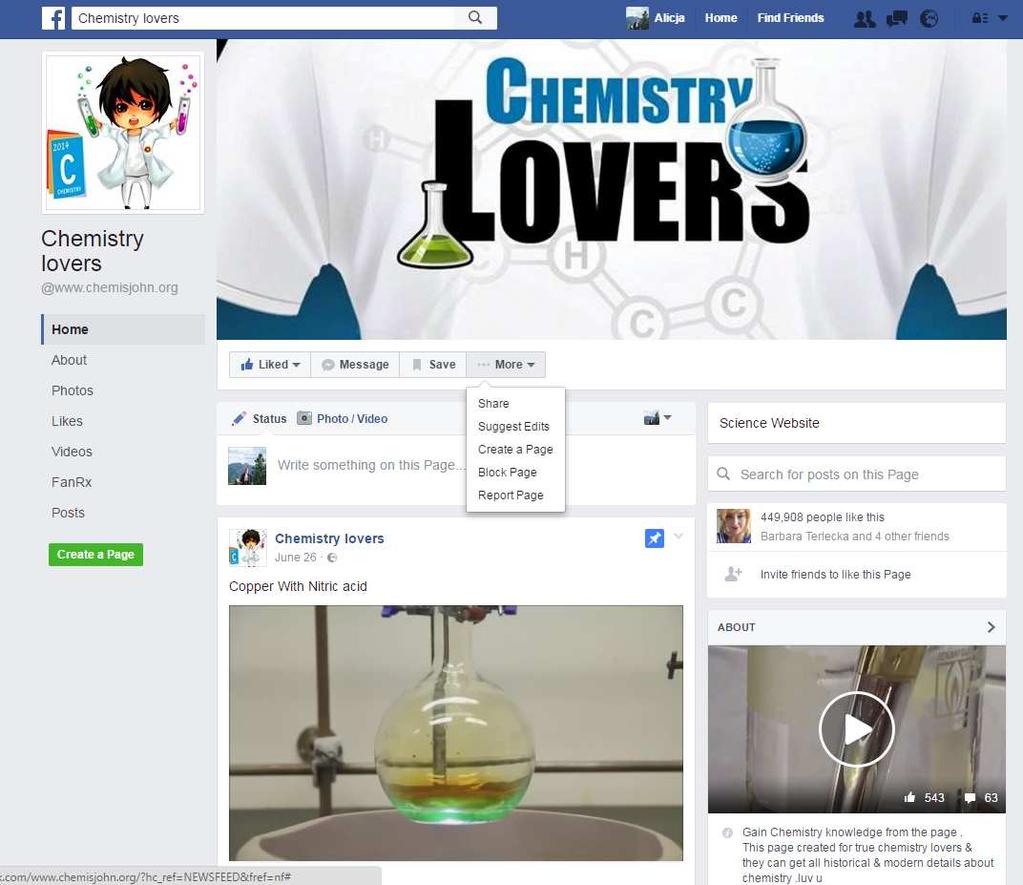Click the info icon beside page description
1023x885 pixels.
[x=727, y=833]
